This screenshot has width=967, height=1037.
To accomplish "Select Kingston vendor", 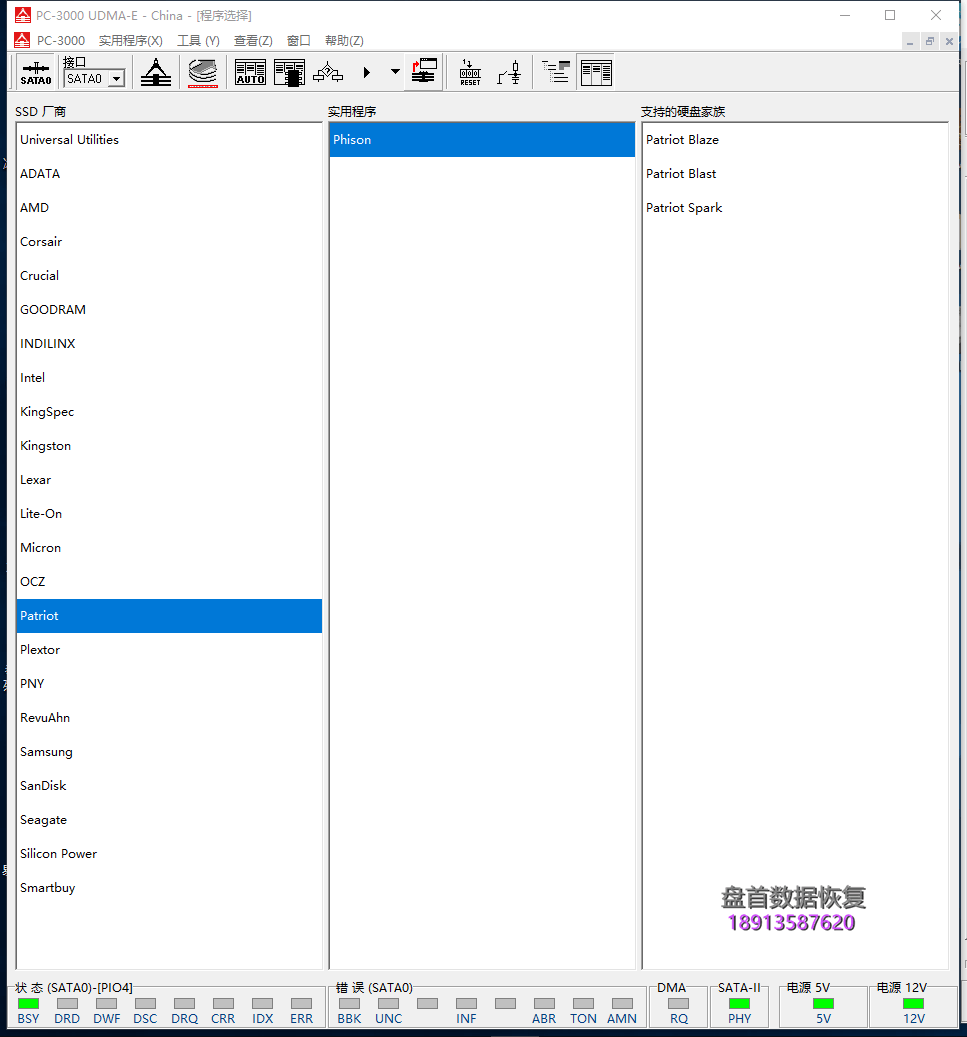I will [x=169, y=446].
